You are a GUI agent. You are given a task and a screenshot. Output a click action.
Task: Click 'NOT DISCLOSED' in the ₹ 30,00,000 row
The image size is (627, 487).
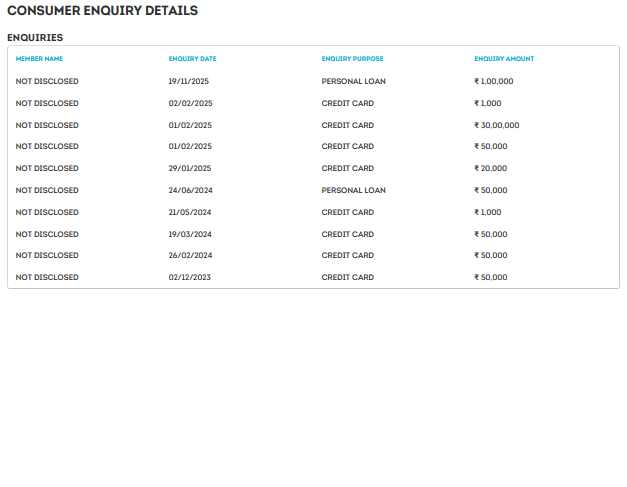(x=47, y=125)
